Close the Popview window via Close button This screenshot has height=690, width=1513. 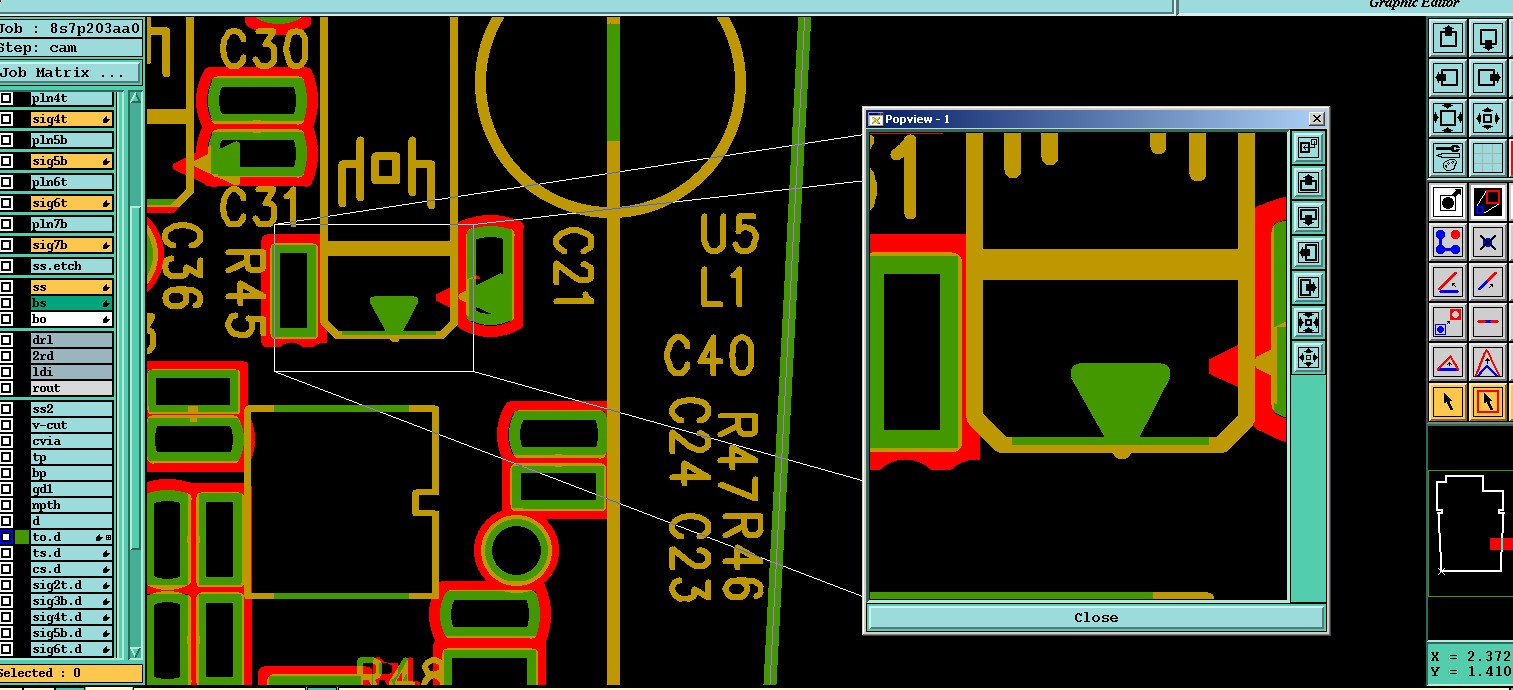pos(1096,617)
